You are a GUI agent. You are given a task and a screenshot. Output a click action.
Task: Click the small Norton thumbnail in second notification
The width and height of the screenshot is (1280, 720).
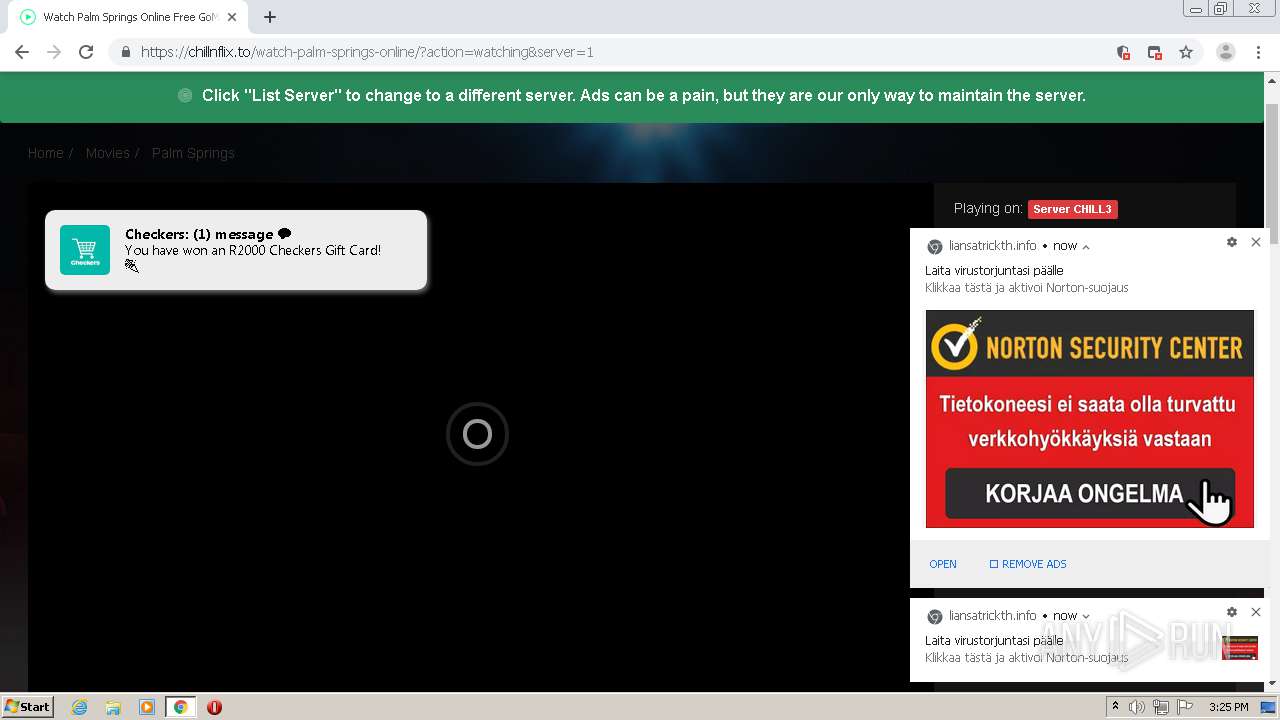(x=1239, y=647)
